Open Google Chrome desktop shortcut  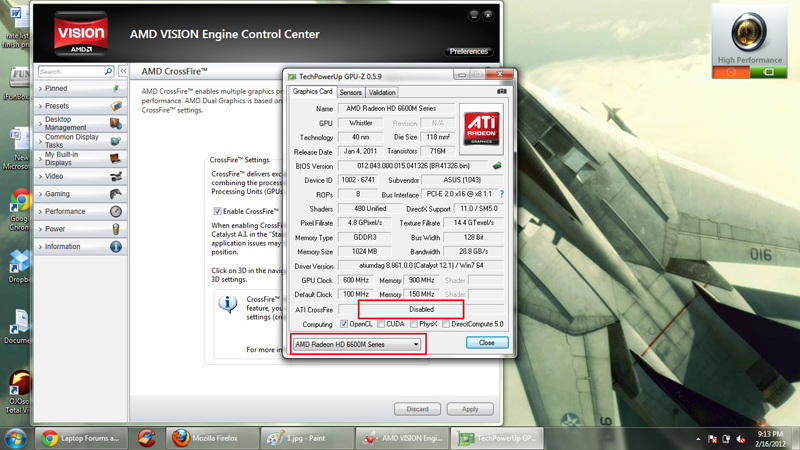19,209
